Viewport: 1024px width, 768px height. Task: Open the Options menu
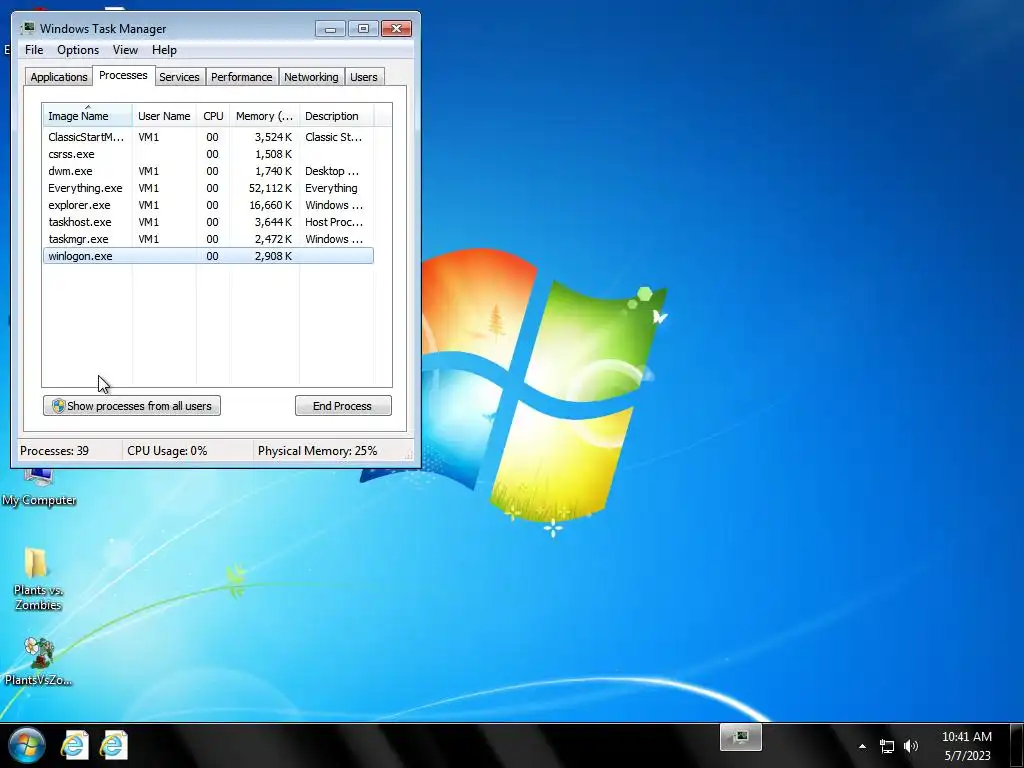[x=78, y=50]
